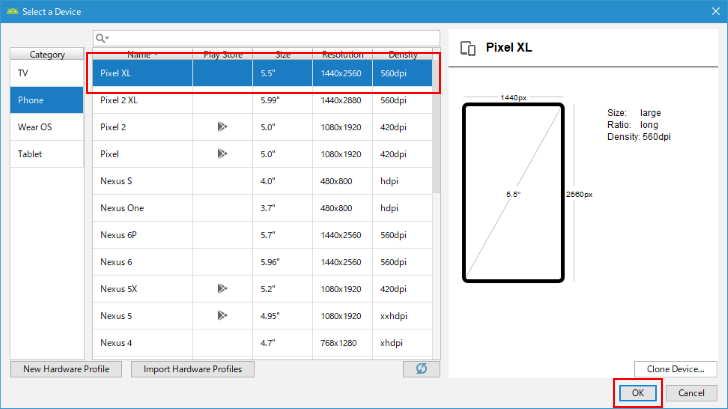Click the Clone Device button
Screen dimensions: 728x409
point(676,369)
